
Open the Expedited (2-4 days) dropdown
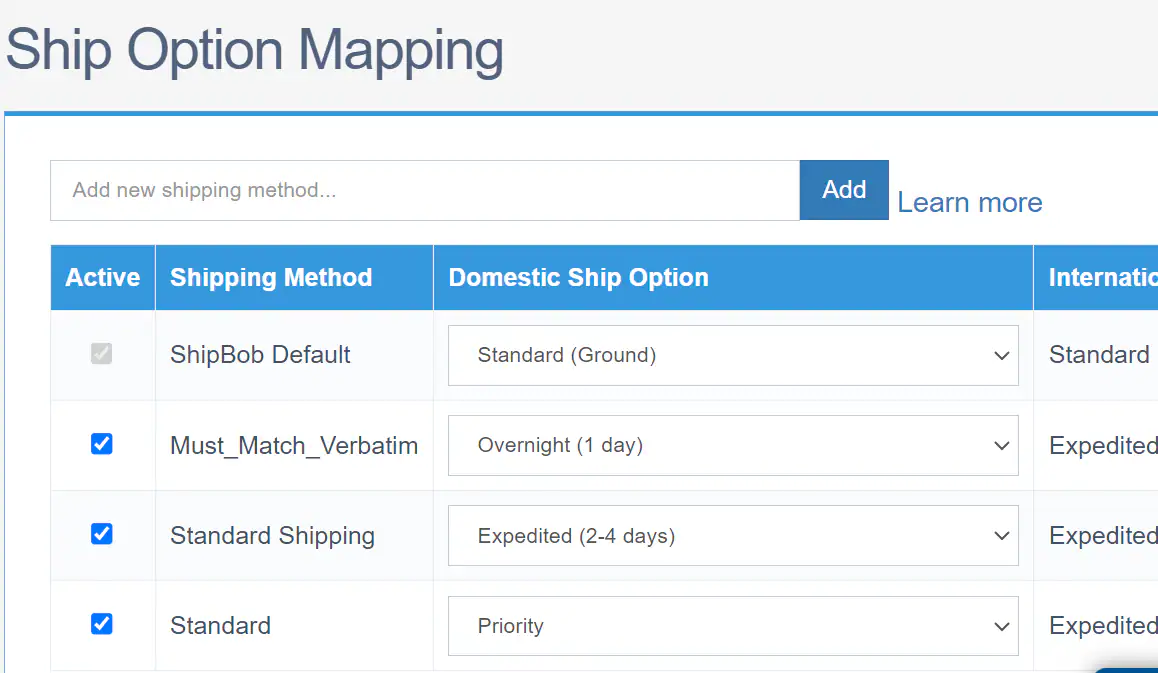pyautogui.click(x=733, y=535)
